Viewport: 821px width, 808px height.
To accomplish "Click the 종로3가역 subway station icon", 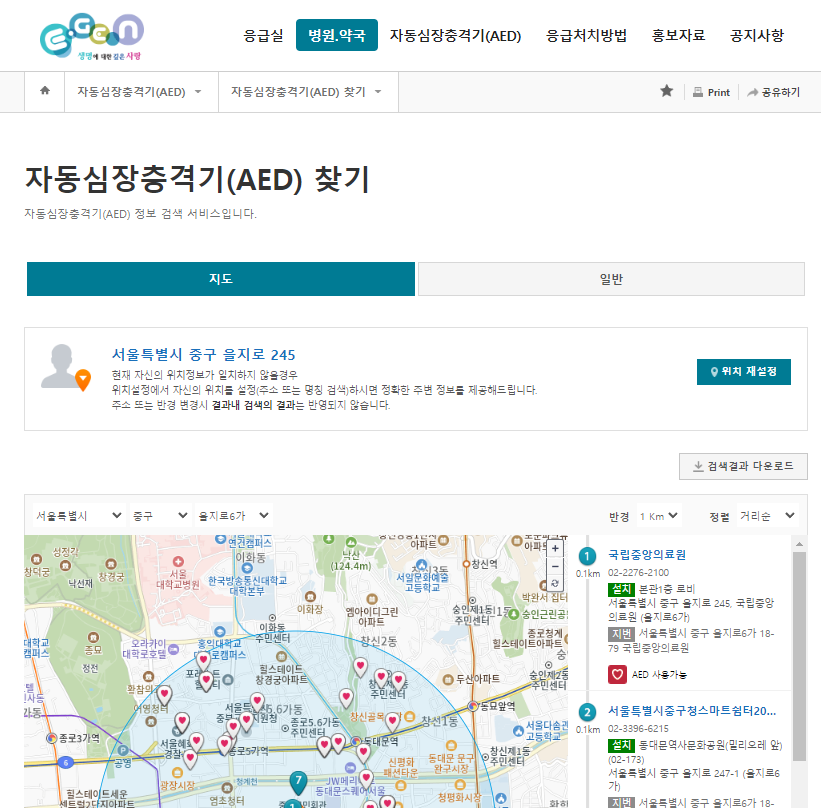I will (x=51, y=738).
